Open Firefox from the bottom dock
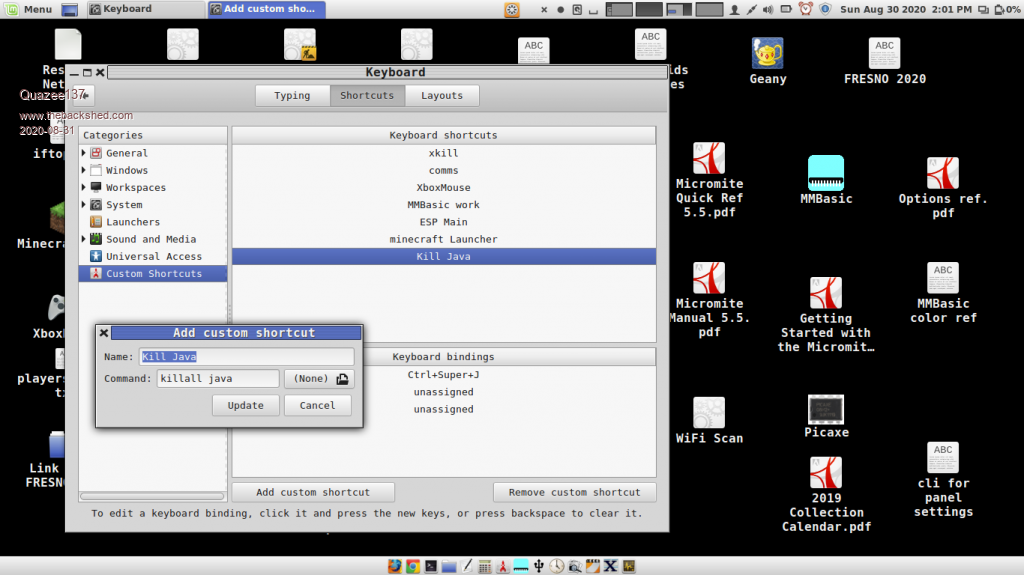The width and height of the screenshot is (1024, 575). point(395,566)
